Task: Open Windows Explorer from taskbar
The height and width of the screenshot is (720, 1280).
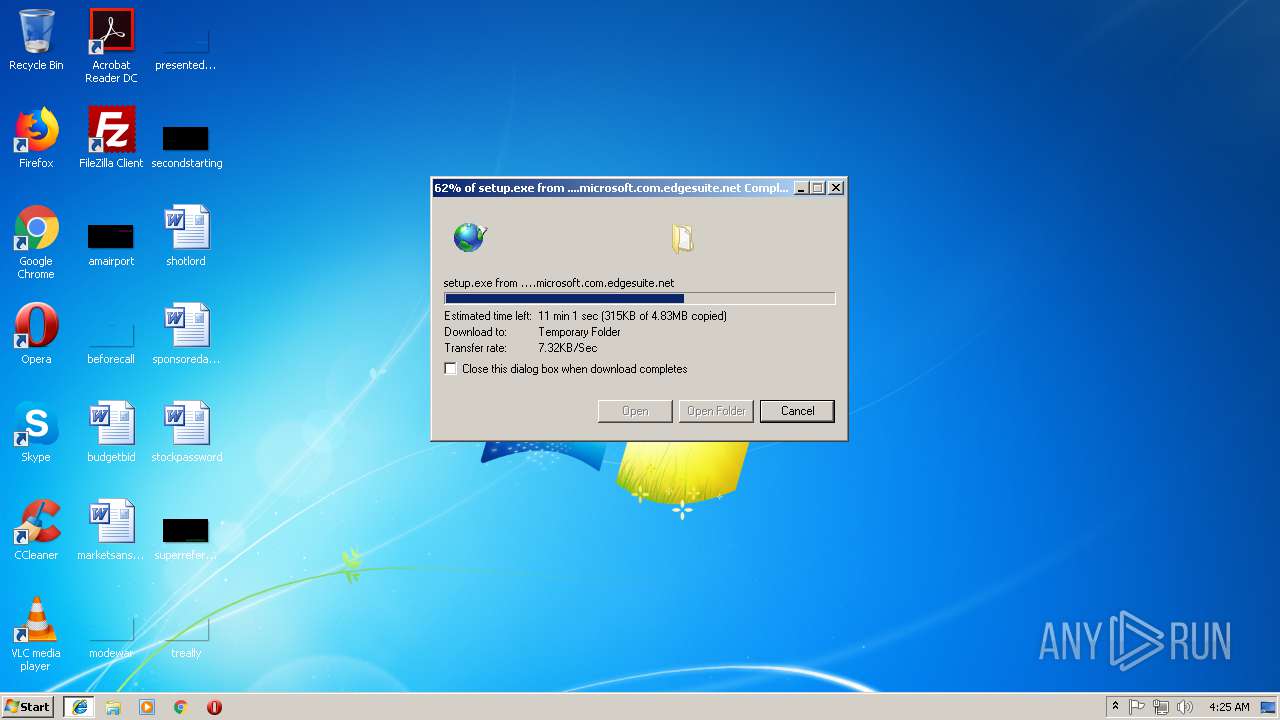Action: click(113, 707)
